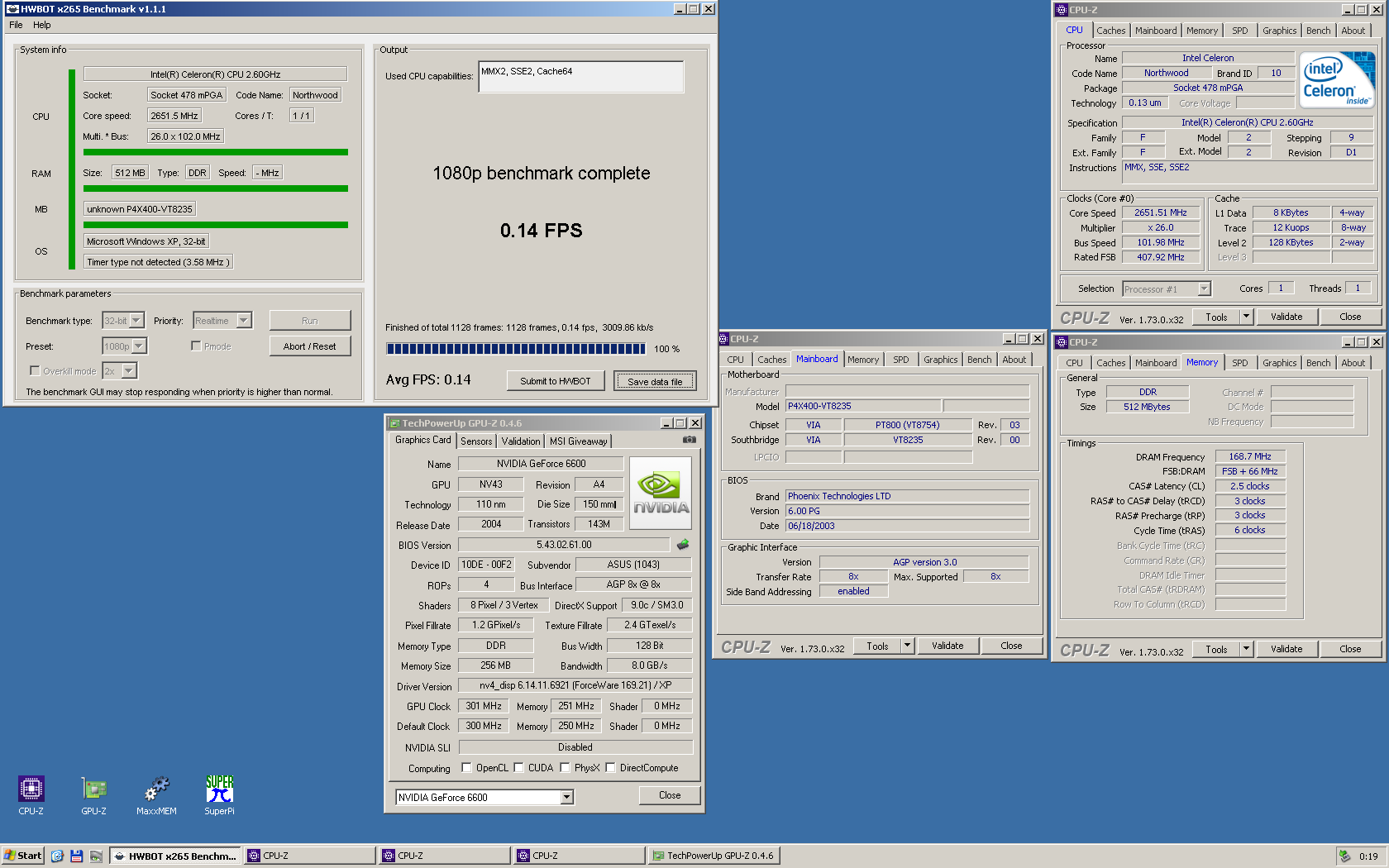Open the NVIDIA GeForce 6600 card dropdown

(567, 797)
